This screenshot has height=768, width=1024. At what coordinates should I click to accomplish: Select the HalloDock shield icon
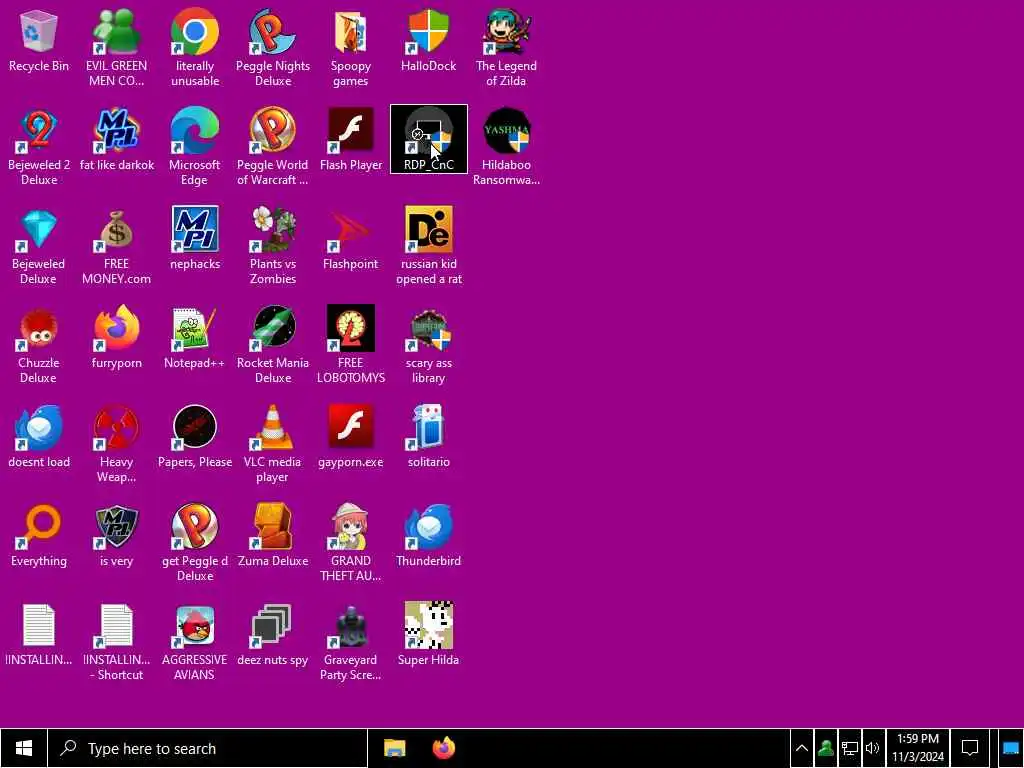pyautogui.click(x=428, y=40)
